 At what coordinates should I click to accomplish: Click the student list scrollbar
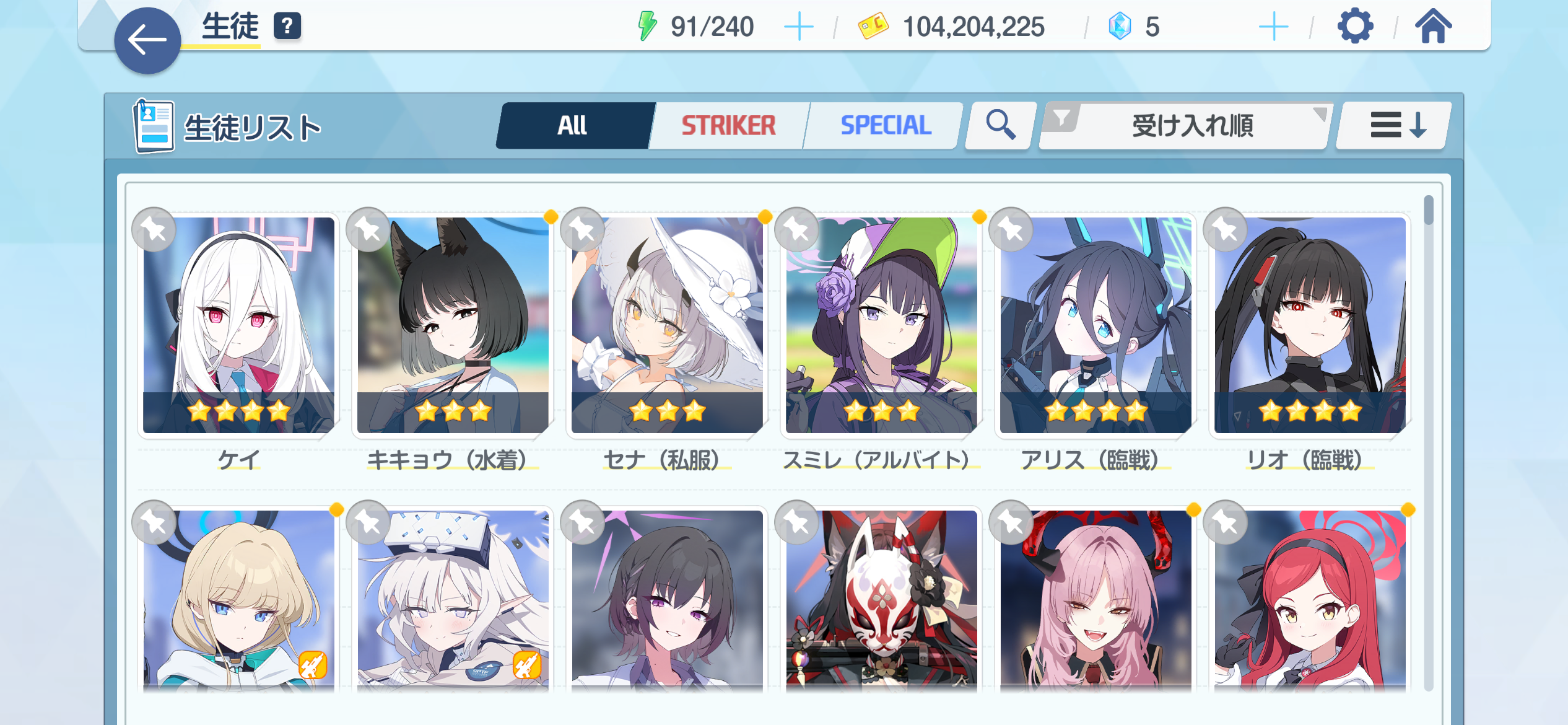[1429, 443]
